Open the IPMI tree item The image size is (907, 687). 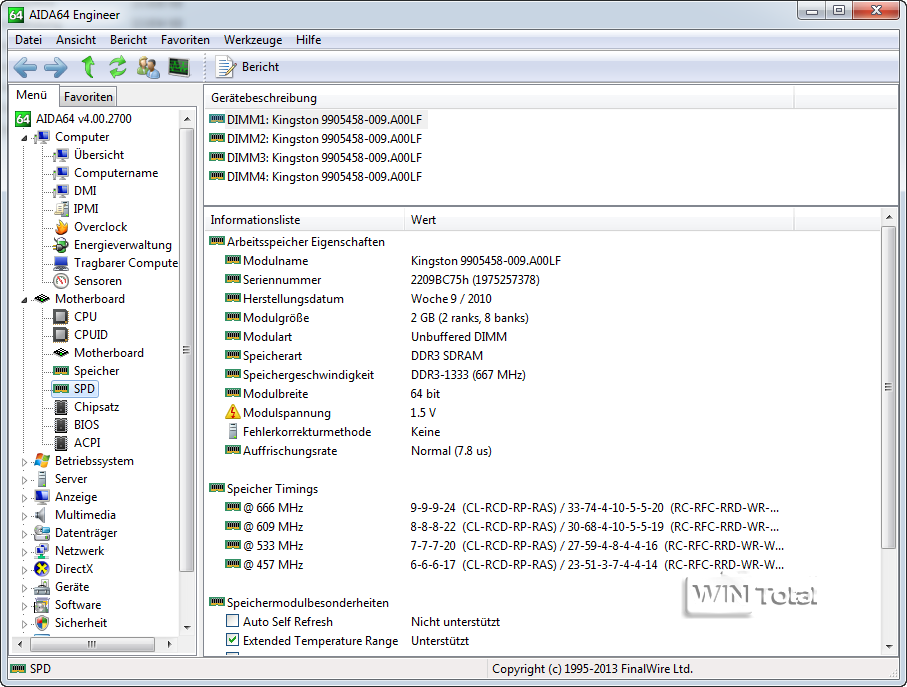[x=86, y=209]
